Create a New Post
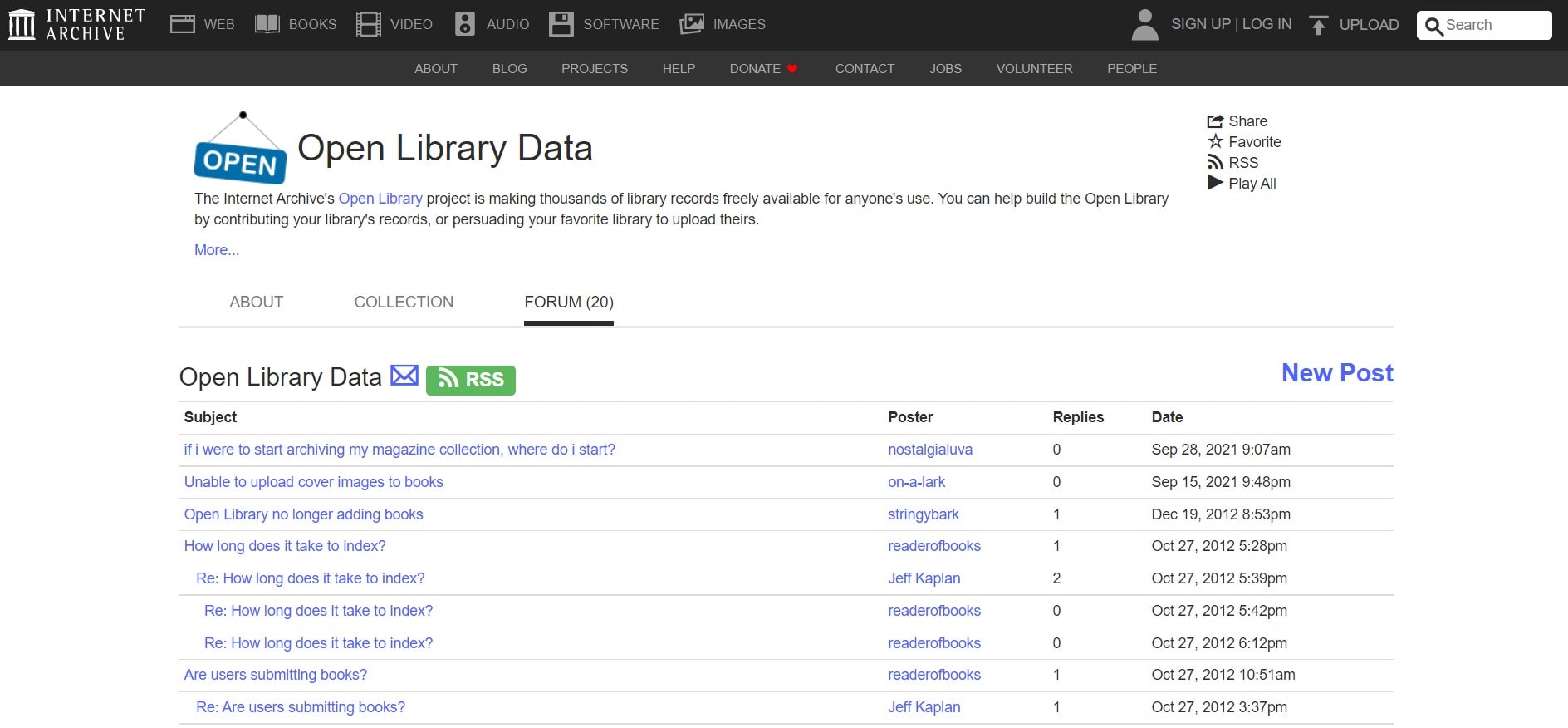Viewport: 1568px width, 728px height. click(1337, 373)
